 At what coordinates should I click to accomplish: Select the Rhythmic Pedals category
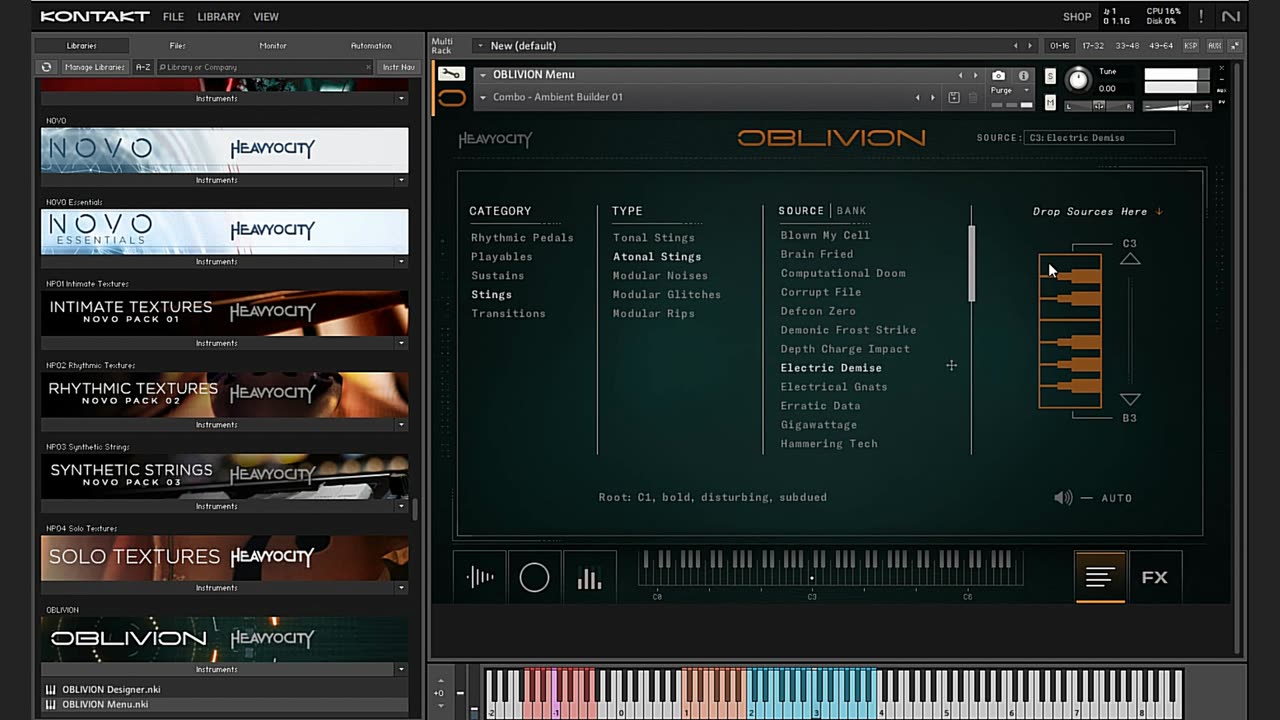(522, 238)
